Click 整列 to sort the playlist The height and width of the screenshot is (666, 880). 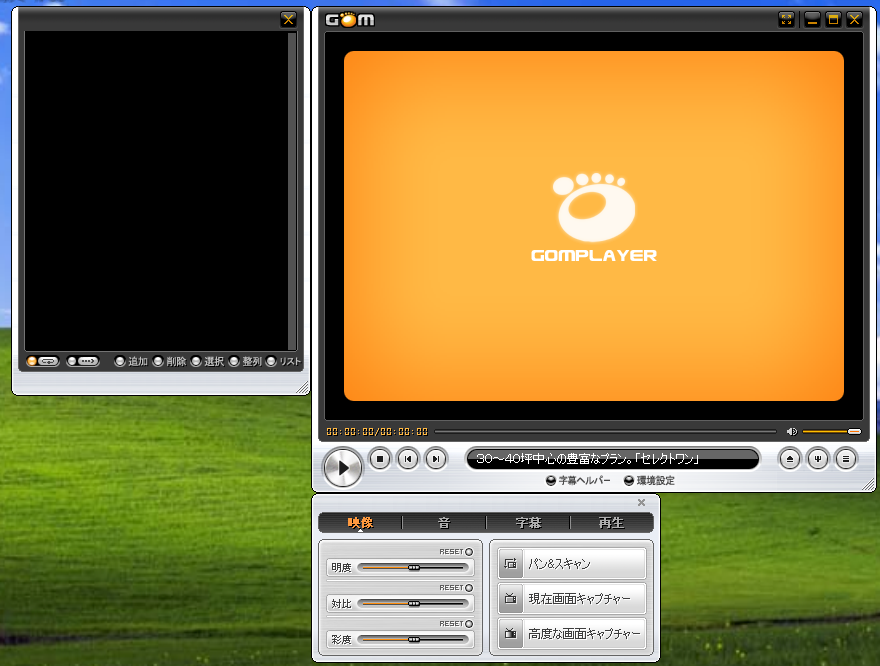coord(246,361)
